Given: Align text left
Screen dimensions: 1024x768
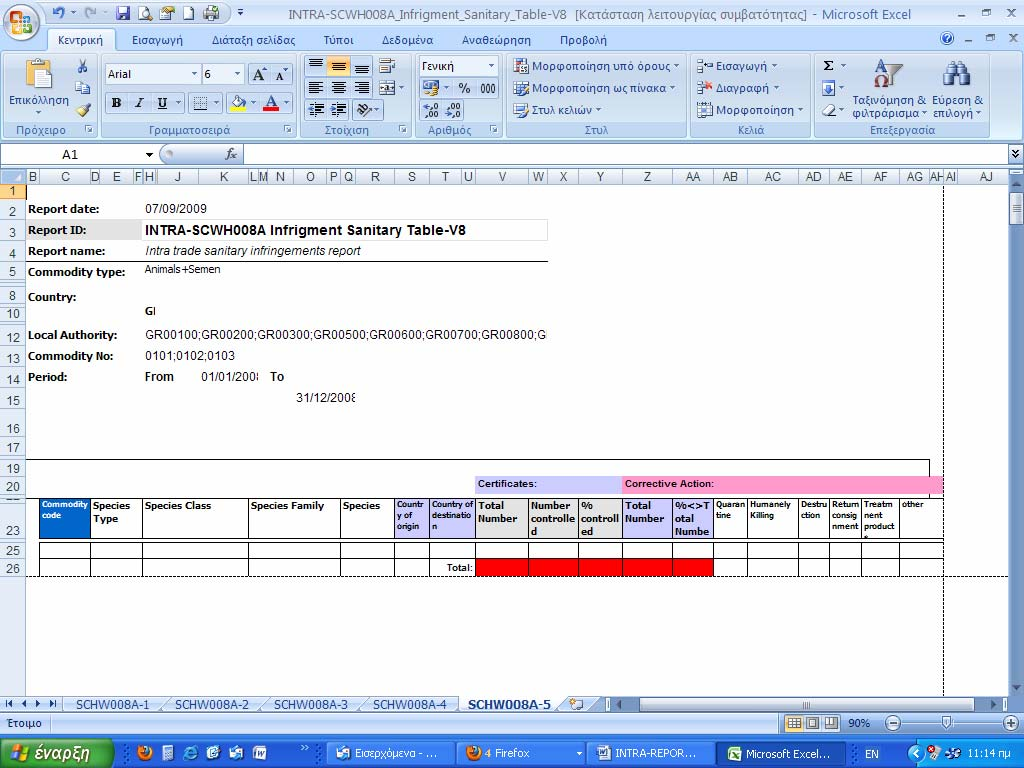Looking at the screenshot, I should (x=315, y=88).
